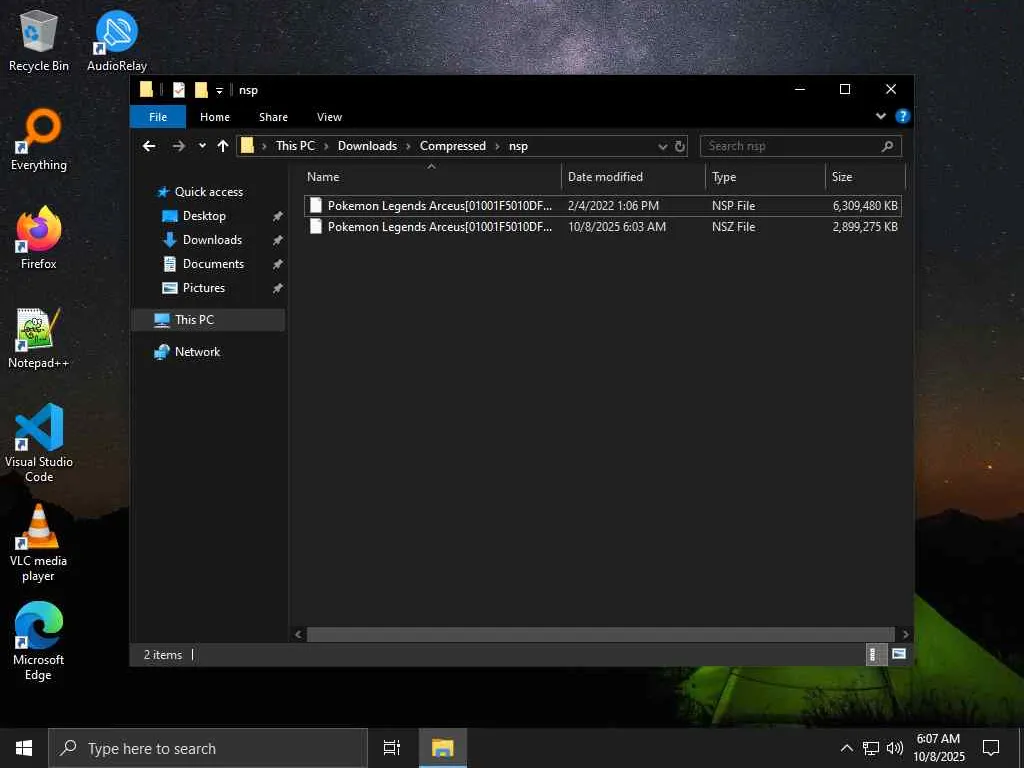Sort by the Name column header
This screenshot has height=768, width=1024.
click(431, 177)
